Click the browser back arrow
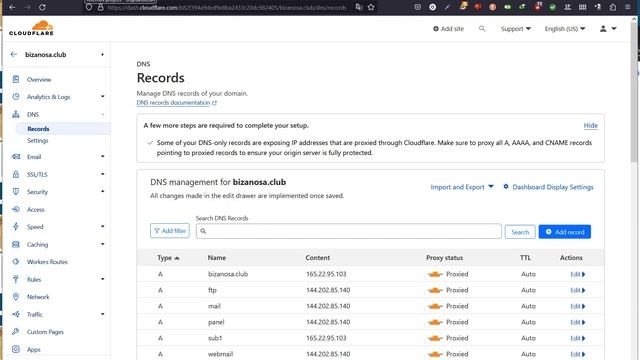This screenshot has height=360, width=640. tap(12, 7)
